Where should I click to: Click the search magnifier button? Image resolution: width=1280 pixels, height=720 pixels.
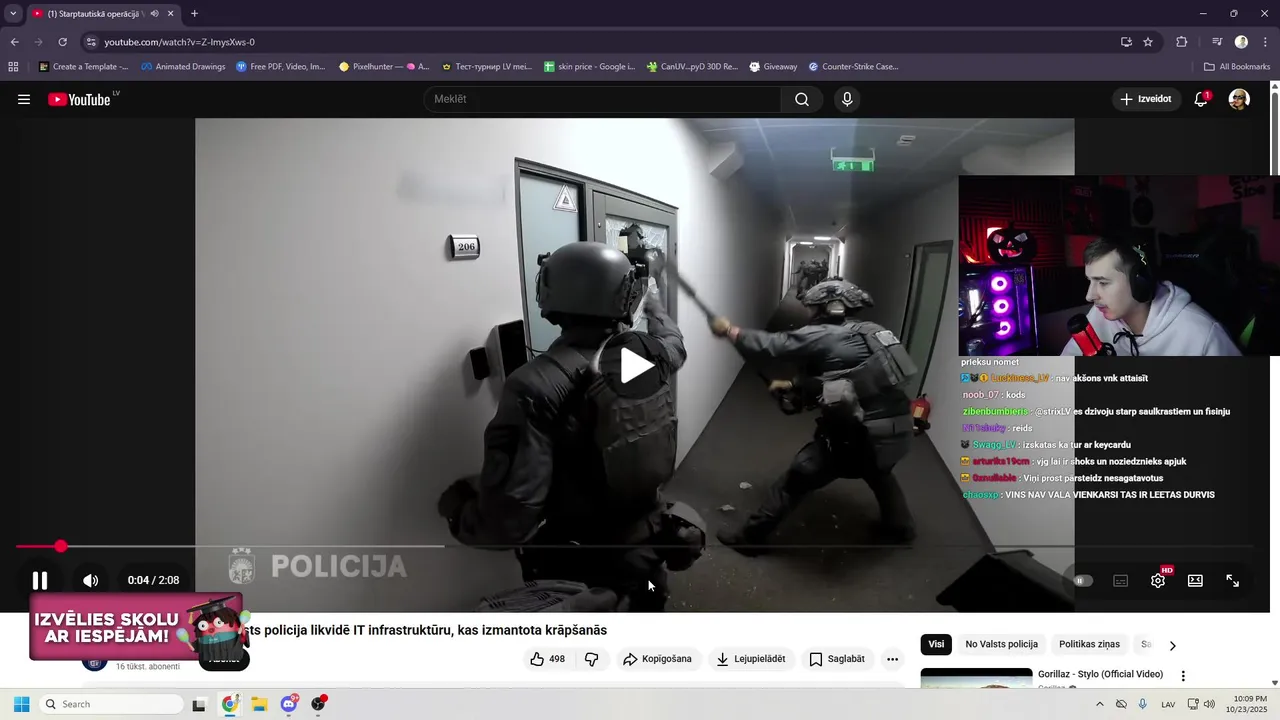point(802,99)
